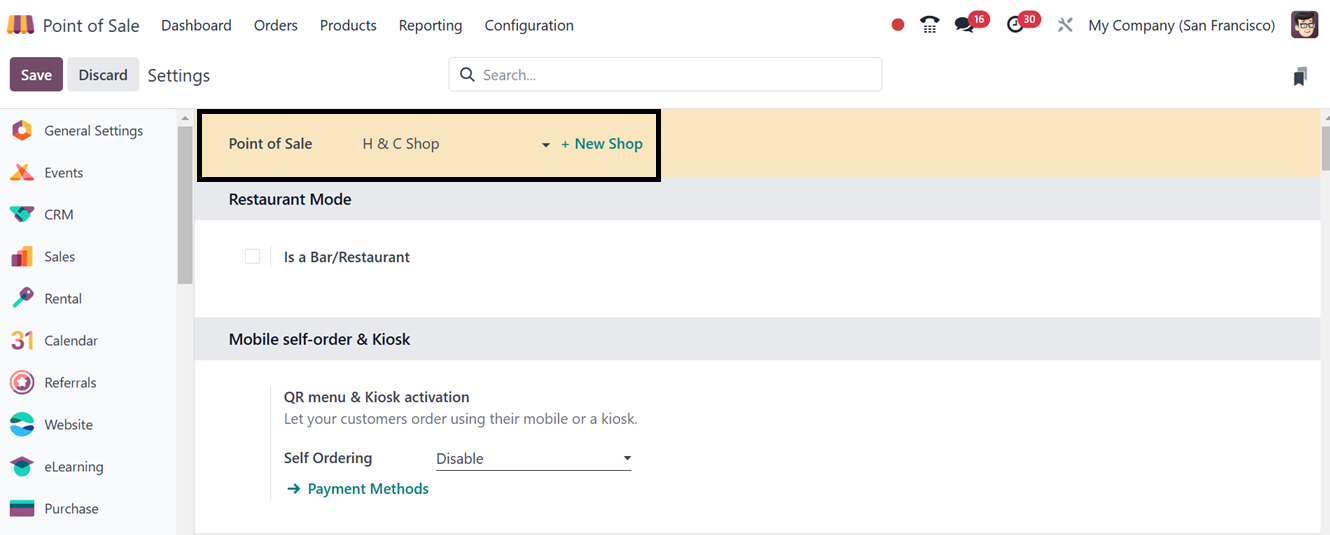Click the + New Shop link
Screen dimensions: 1330x535
pyautogui.click(x=602, y=144)
